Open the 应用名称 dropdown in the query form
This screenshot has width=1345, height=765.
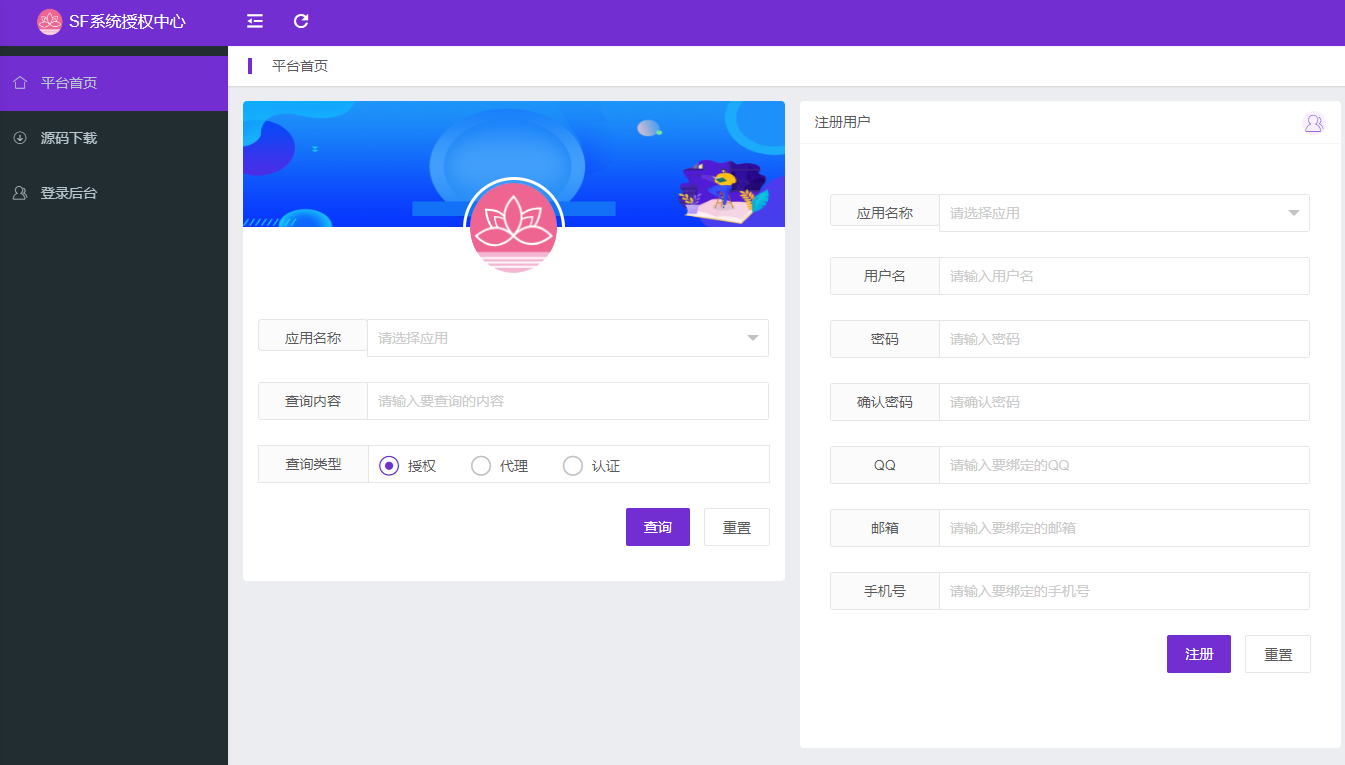(567, 338)
